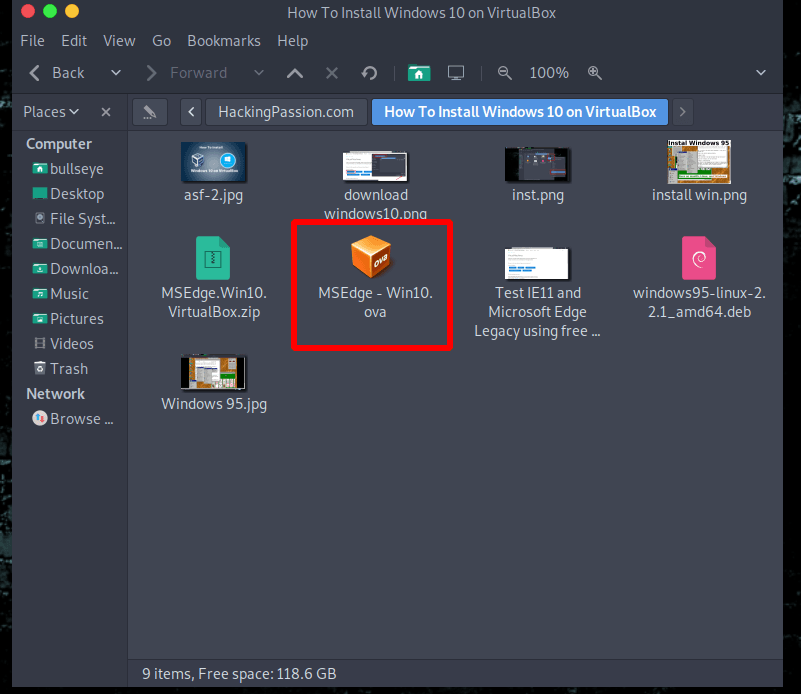Select download windows10.png thumbnail
Viewport: 801px width, 694px height.
[x=375, y=166]
